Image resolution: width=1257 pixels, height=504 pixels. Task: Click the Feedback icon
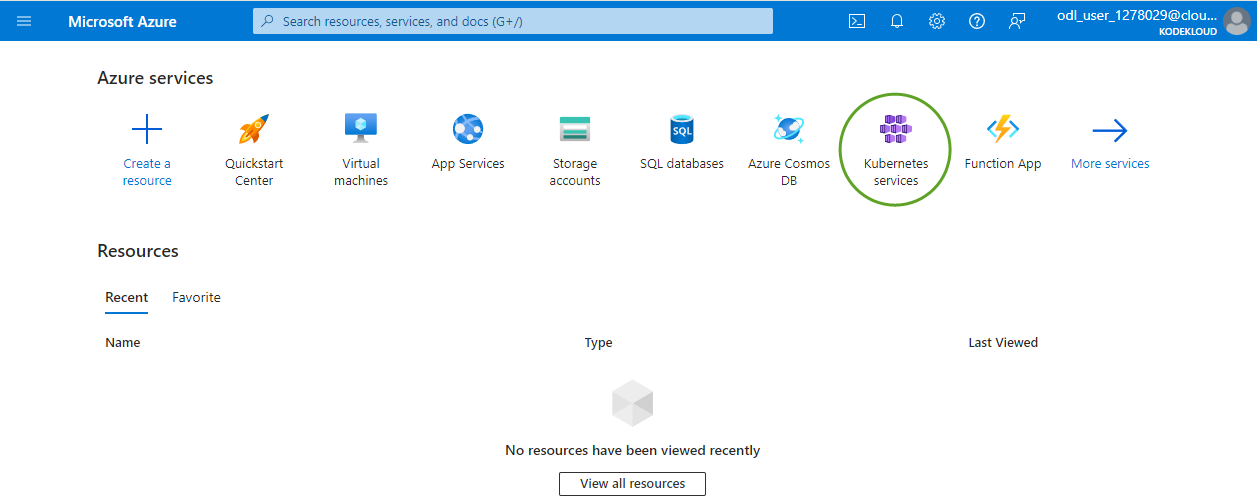tap(1017, 21)
